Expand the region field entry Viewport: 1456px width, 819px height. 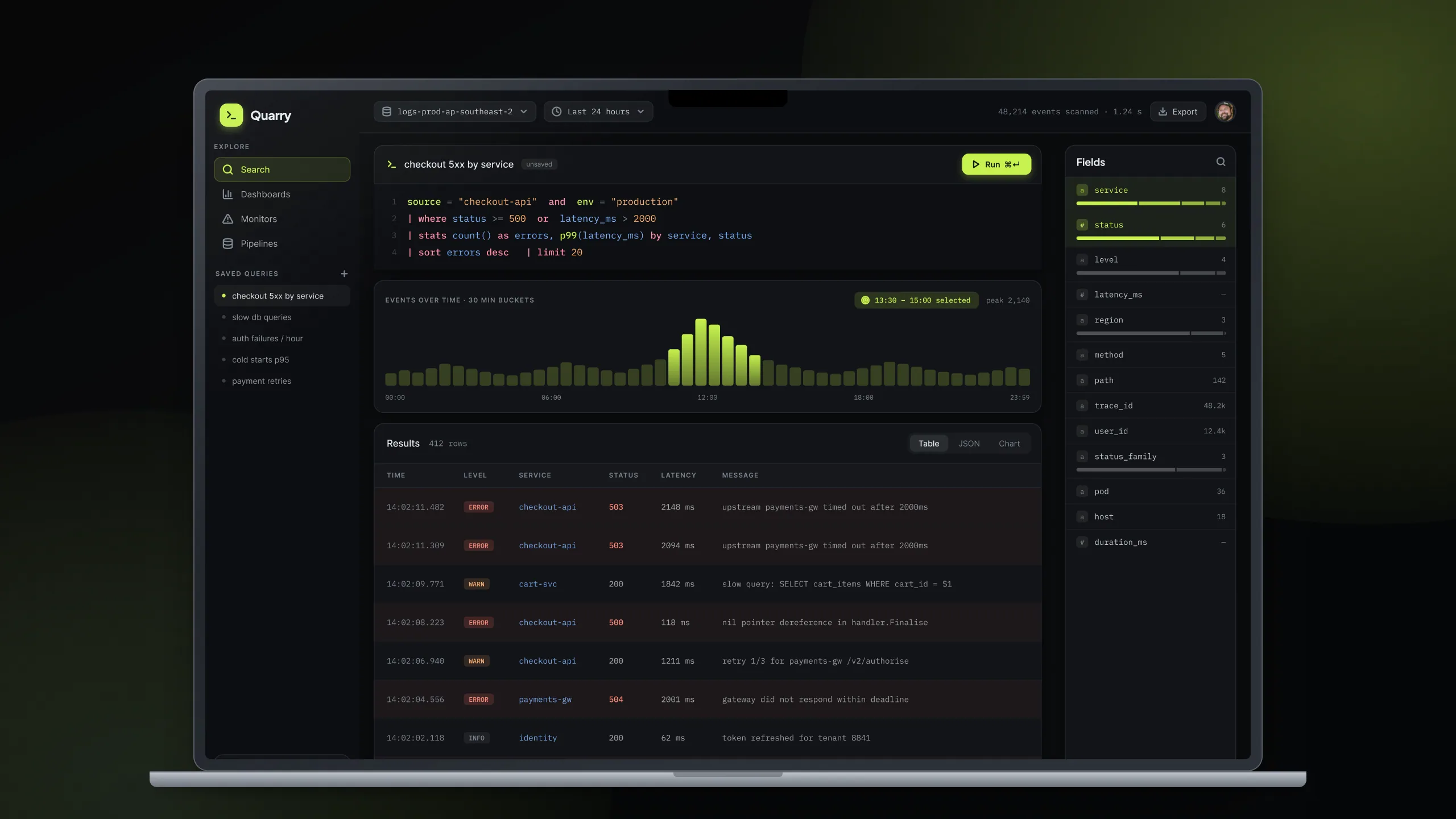click(x=1150, y=325)
